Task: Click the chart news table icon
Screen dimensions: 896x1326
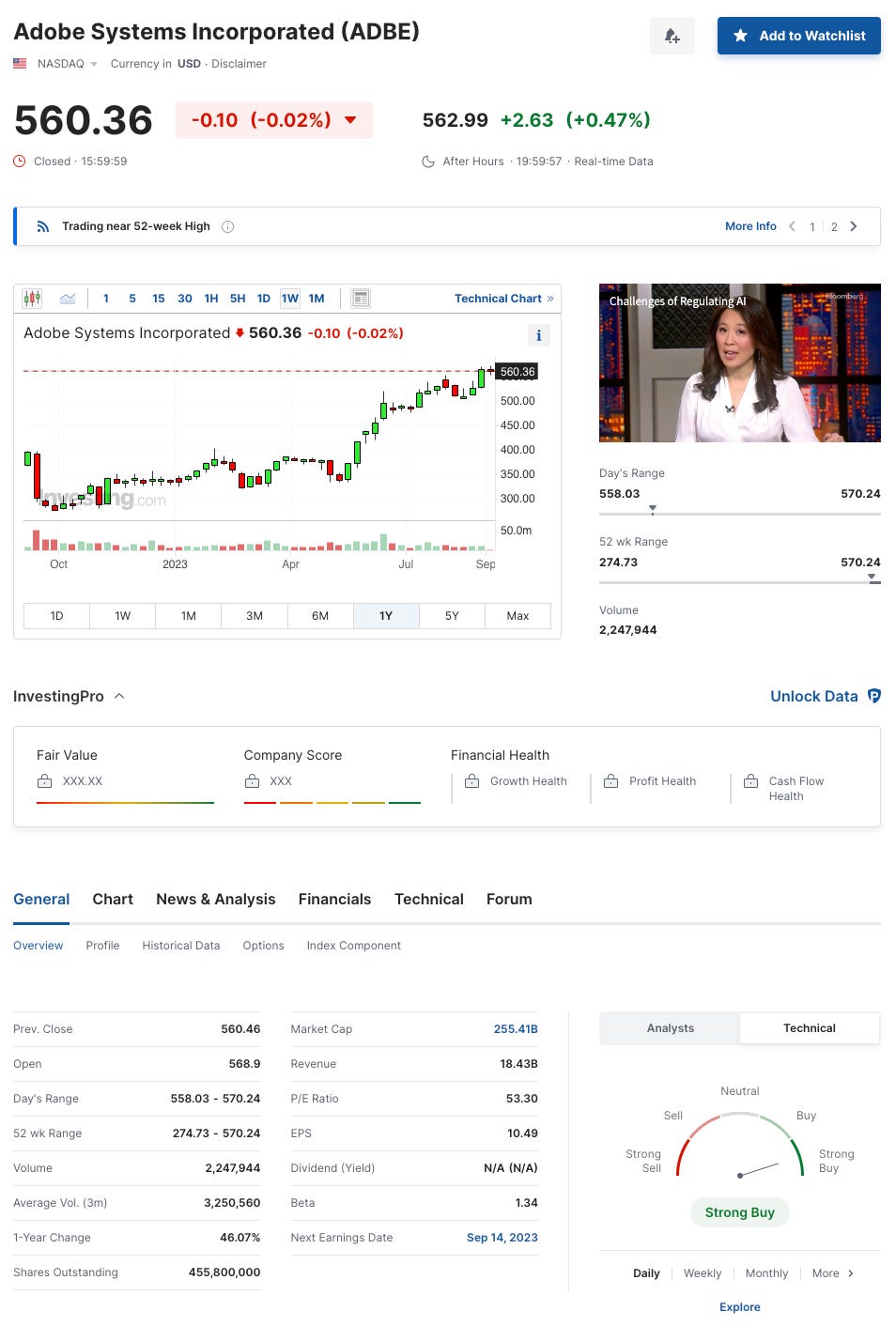Action: point(361,299)
